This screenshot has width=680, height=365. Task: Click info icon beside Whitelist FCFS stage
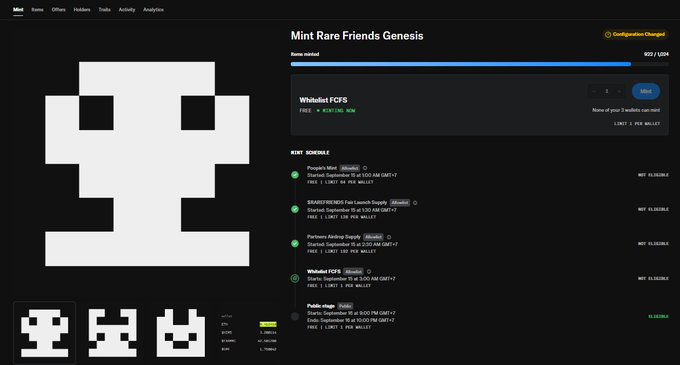pyautogui.click(x=369, y=272)
